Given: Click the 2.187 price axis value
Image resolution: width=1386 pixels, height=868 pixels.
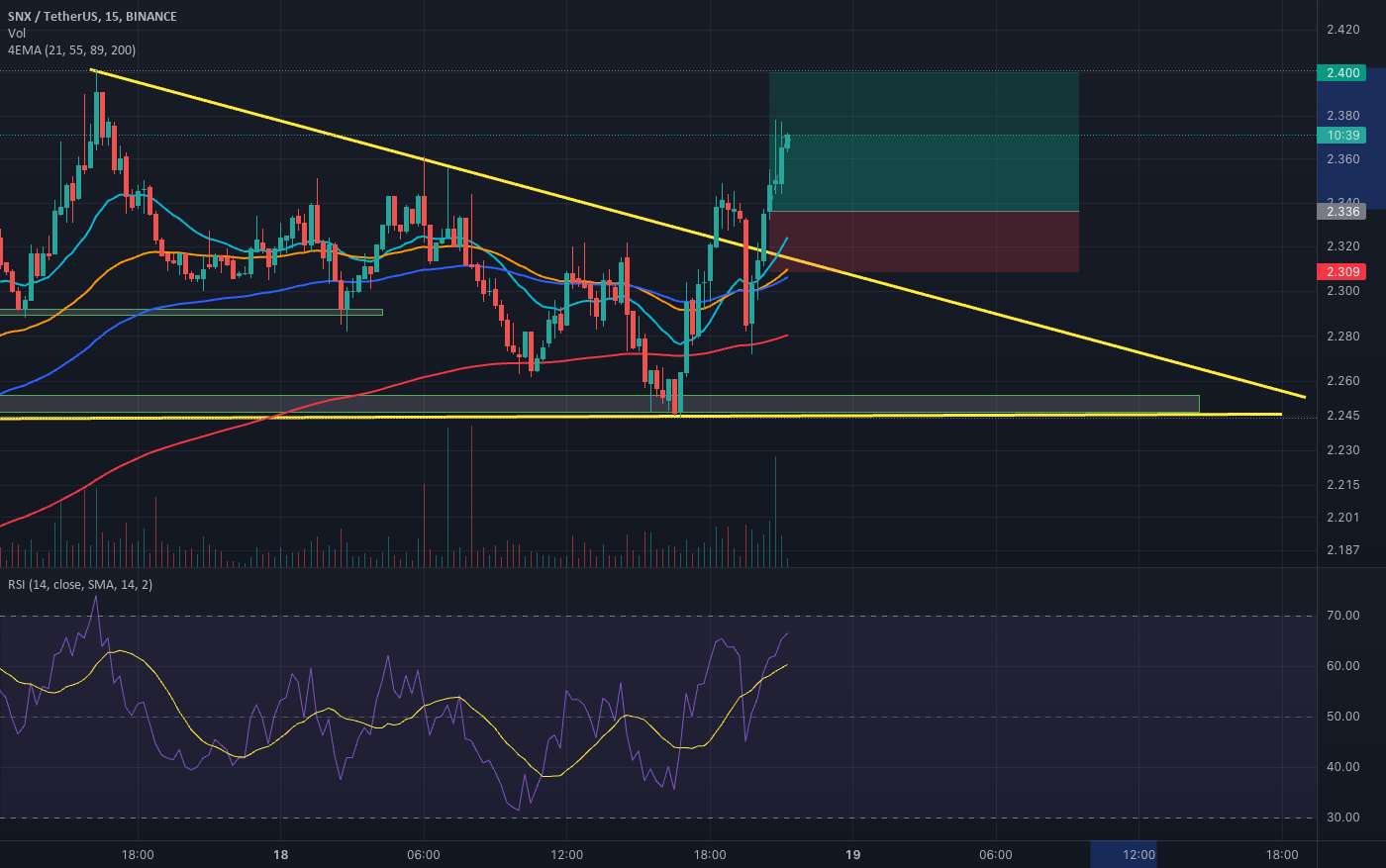Looking at the screenshot, I should 1342,550.
